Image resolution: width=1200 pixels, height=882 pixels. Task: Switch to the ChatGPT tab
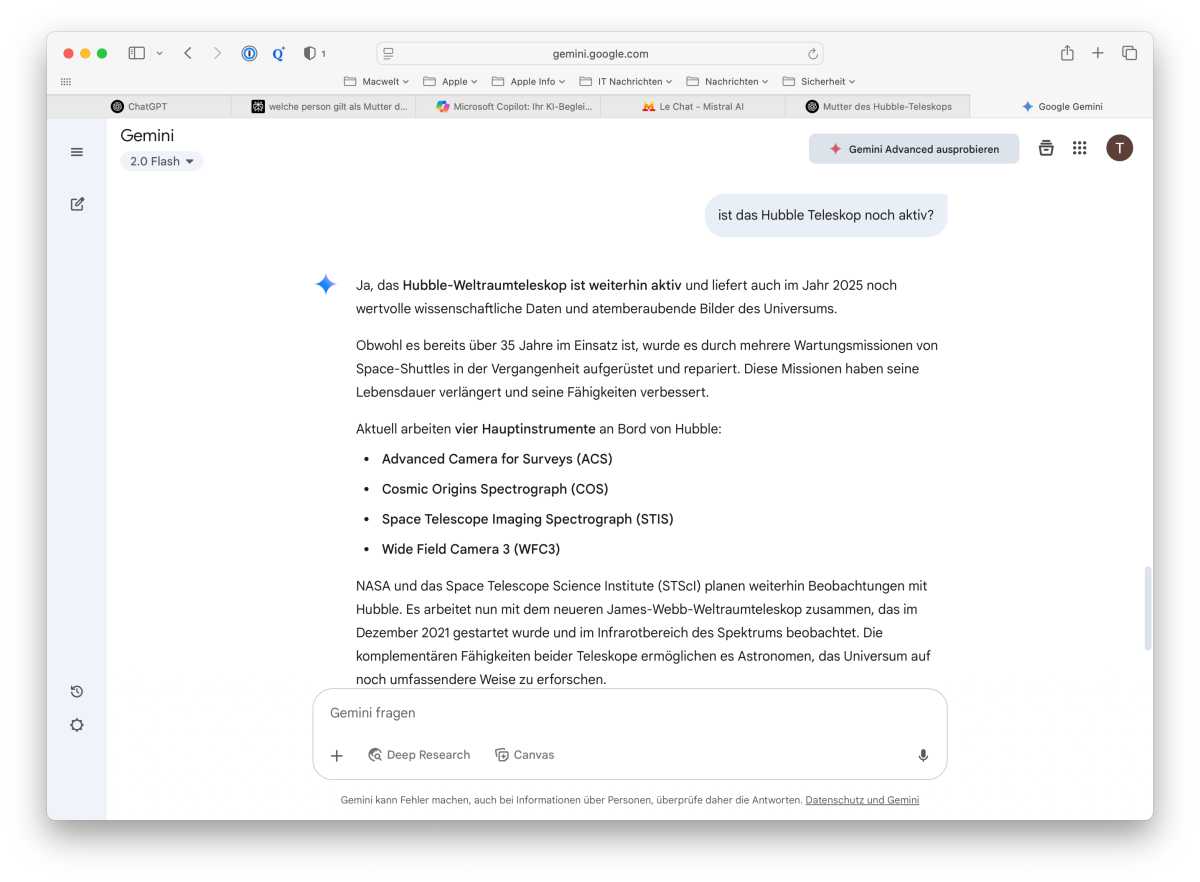coord(139,106)
